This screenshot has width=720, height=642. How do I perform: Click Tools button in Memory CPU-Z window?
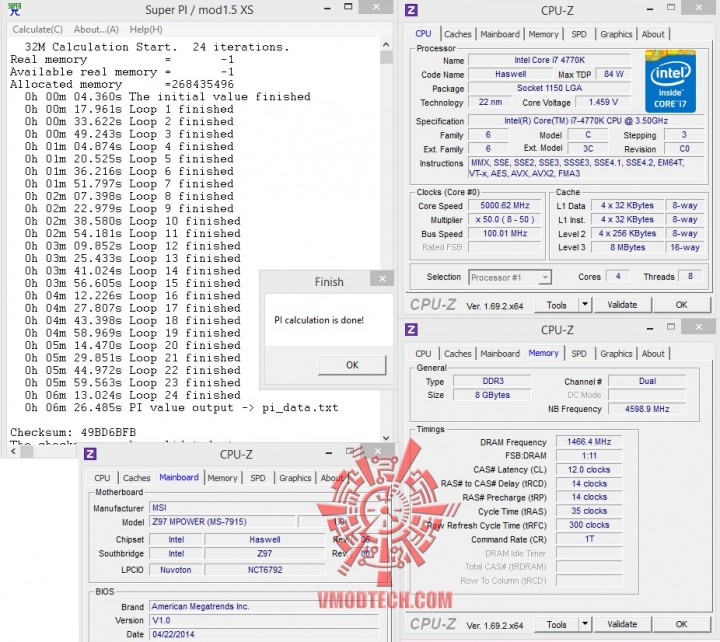[x=557, y=625]
